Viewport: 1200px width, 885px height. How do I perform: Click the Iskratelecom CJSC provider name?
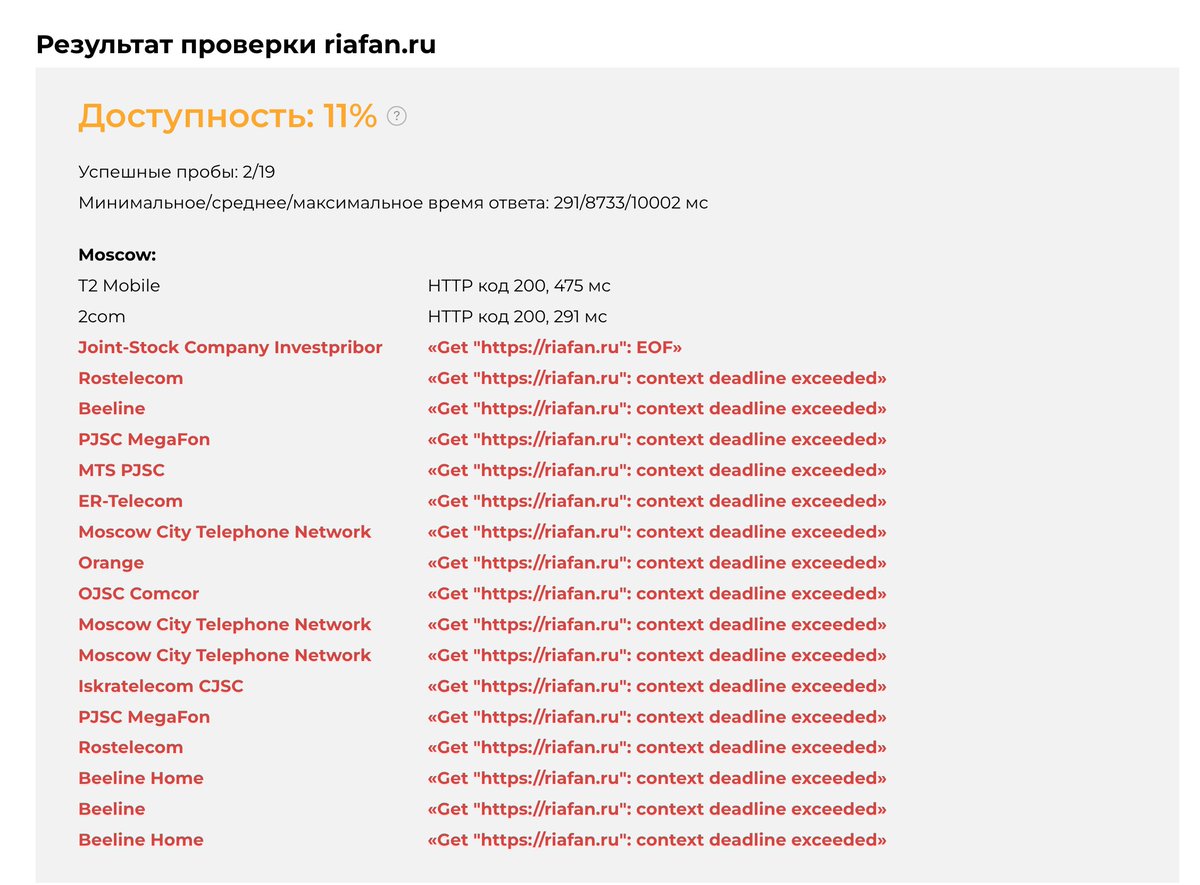coord(161,686)
